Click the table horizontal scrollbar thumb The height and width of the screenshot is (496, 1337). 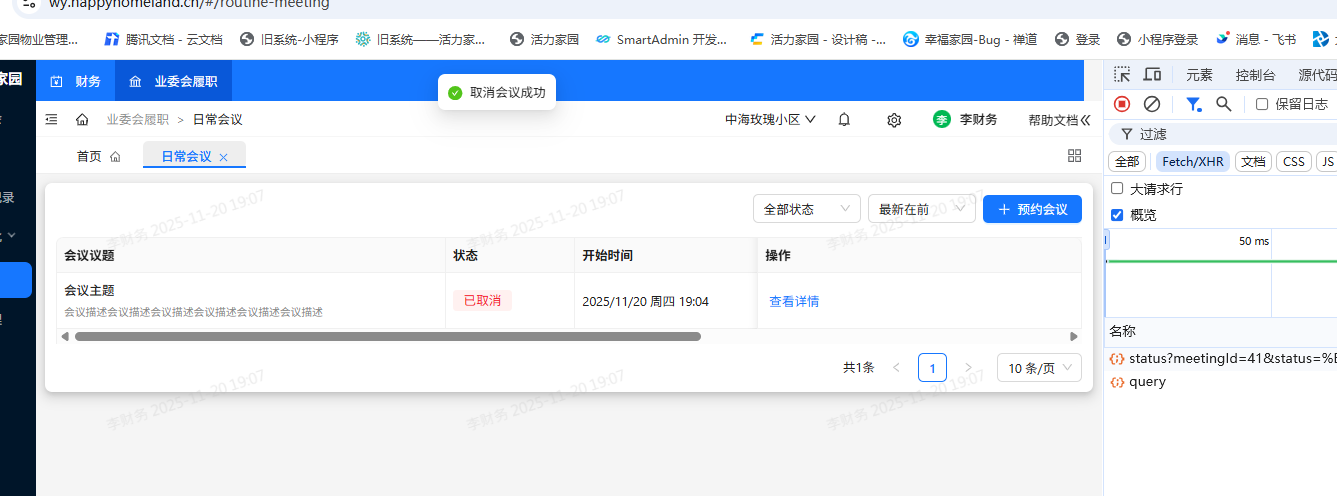[388, 336]
